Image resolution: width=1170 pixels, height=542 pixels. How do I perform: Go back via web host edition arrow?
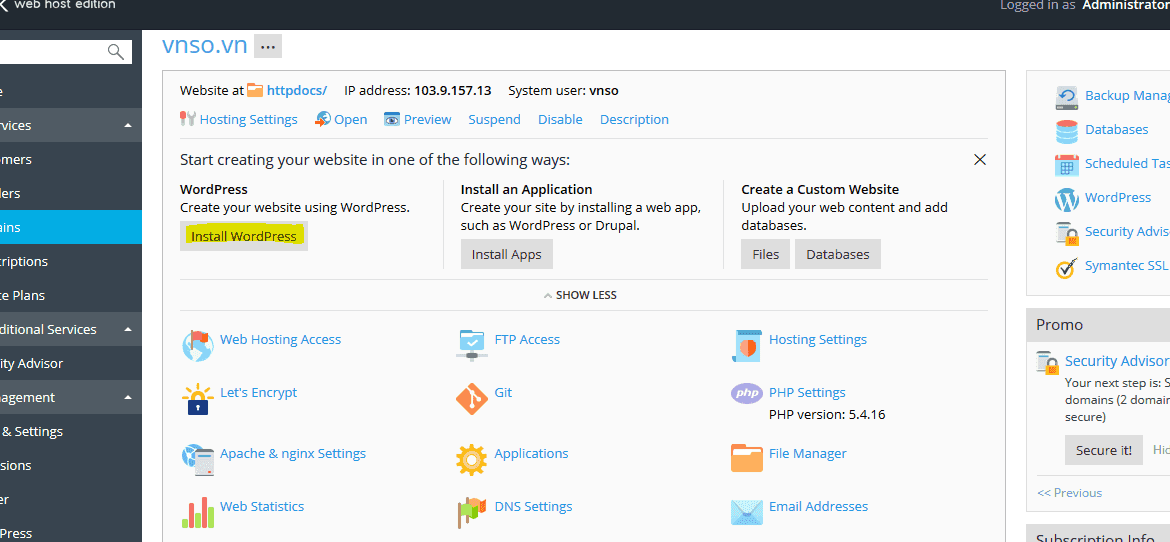point(4,5)
